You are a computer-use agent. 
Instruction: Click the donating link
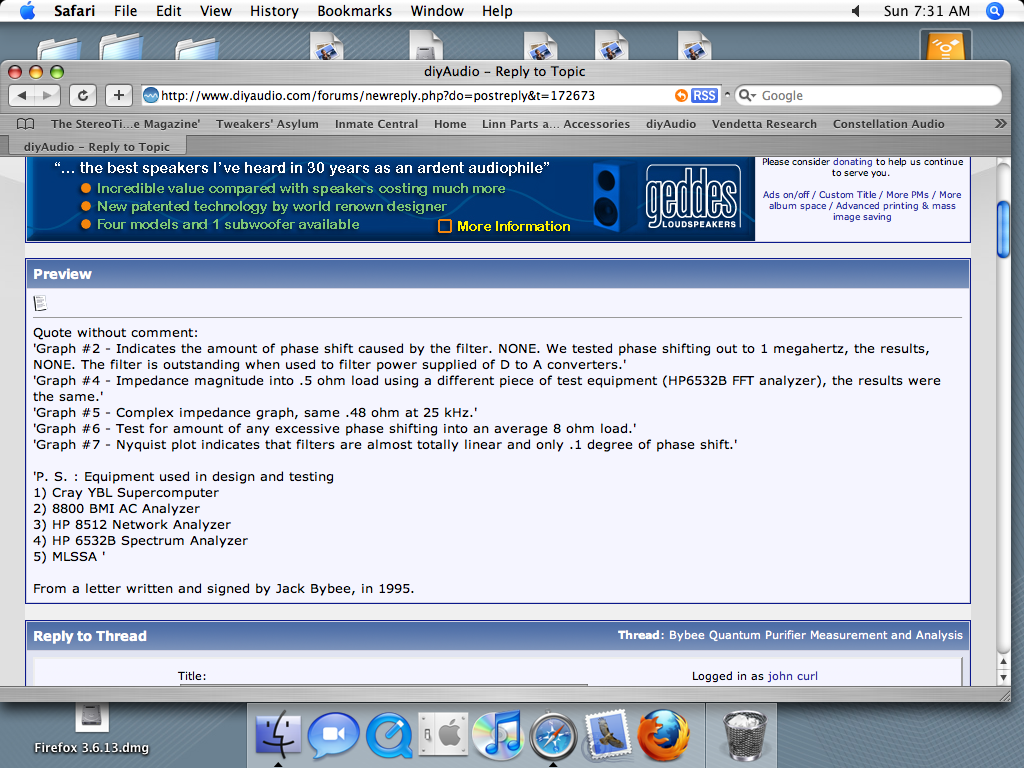[x=852, y=161]
